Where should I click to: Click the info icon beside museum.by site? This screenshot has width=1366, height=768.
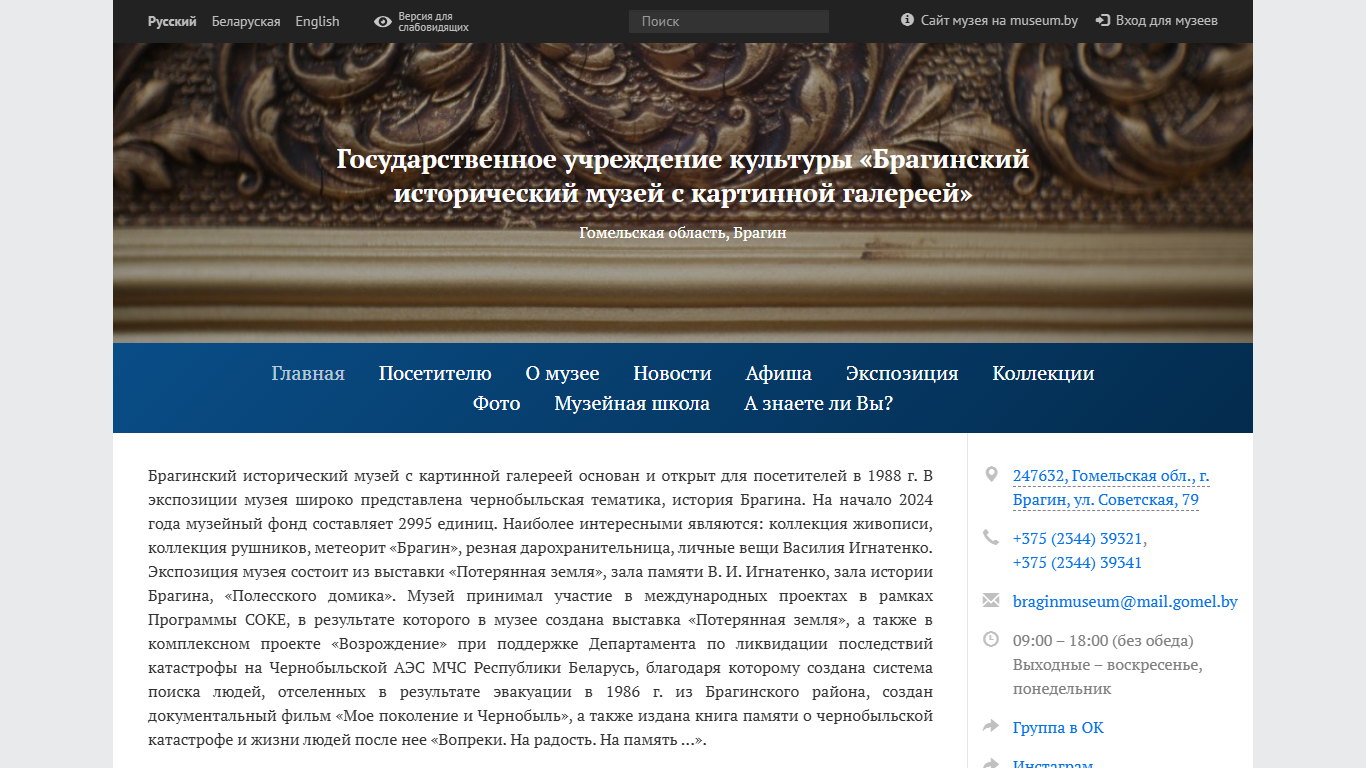click(x=907, y=20)
